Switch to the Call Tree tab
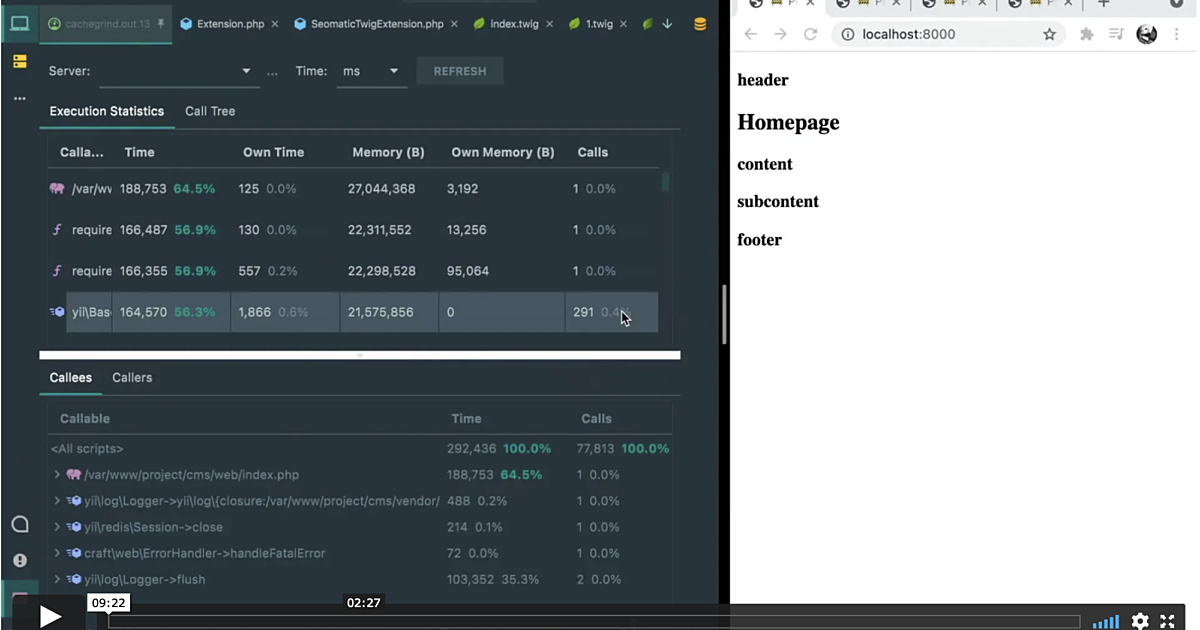Image resolution: width=1200 pixels, height=630 pixels. (209, 111)
